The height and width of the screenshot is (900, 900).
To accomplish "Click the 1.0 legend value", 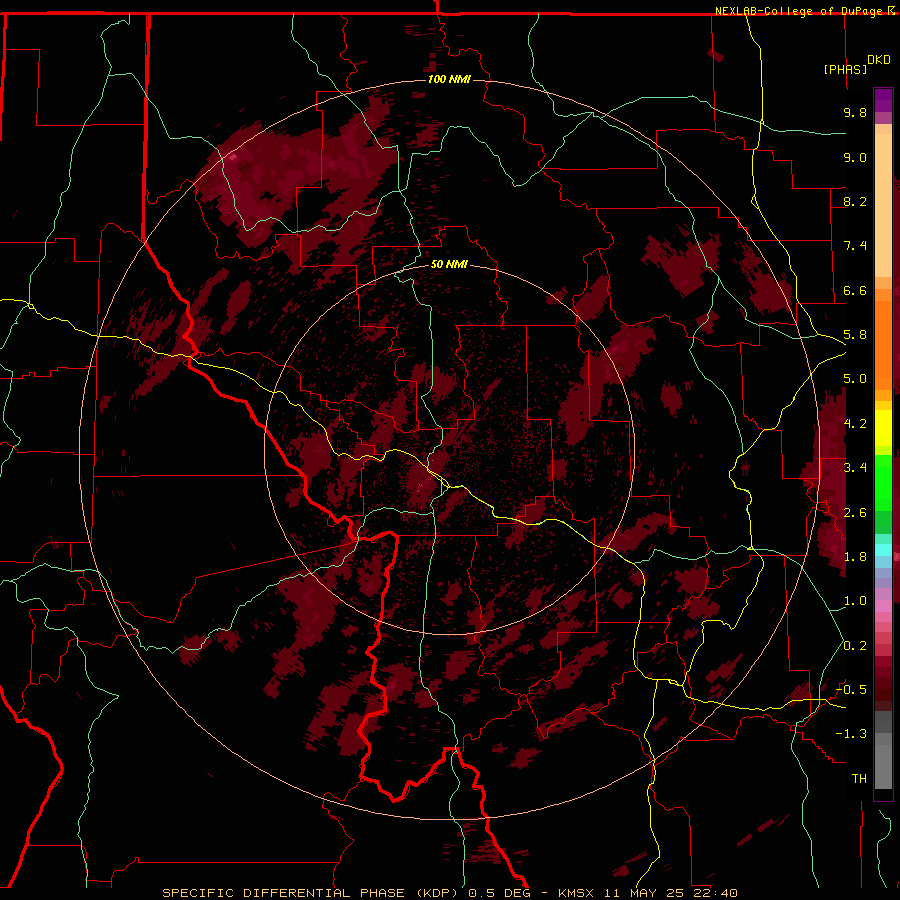I will click(855, 601).
